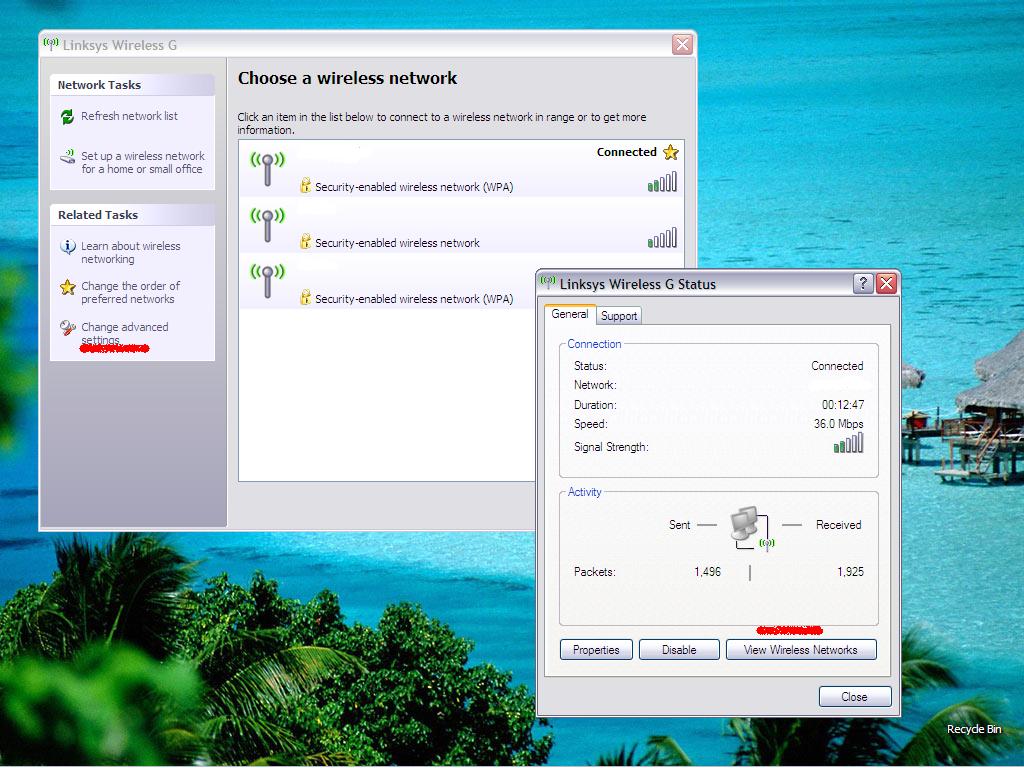Click the gold star next to Connected
Screen dimensions: 1024x768
(671, 152)
